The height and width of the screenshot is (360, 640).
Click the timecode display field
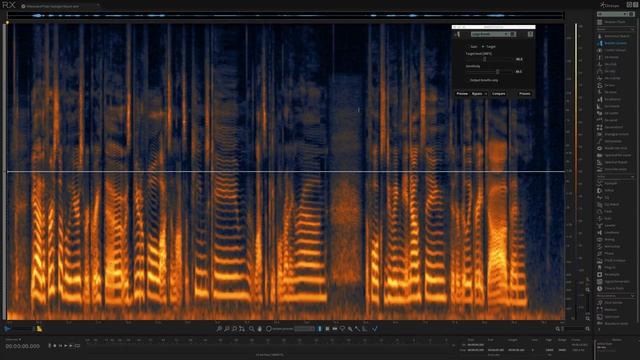(22, 346)
